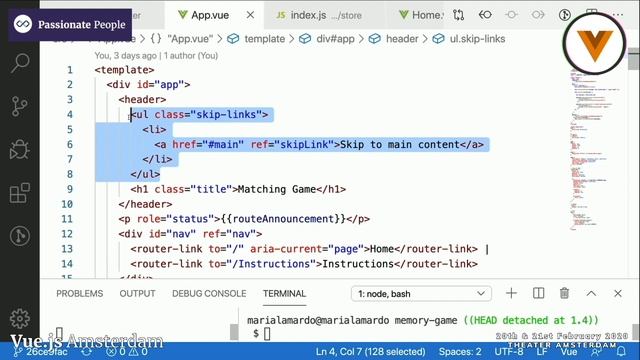Select the "App.vue" breadcrumb

coord(182,39)
